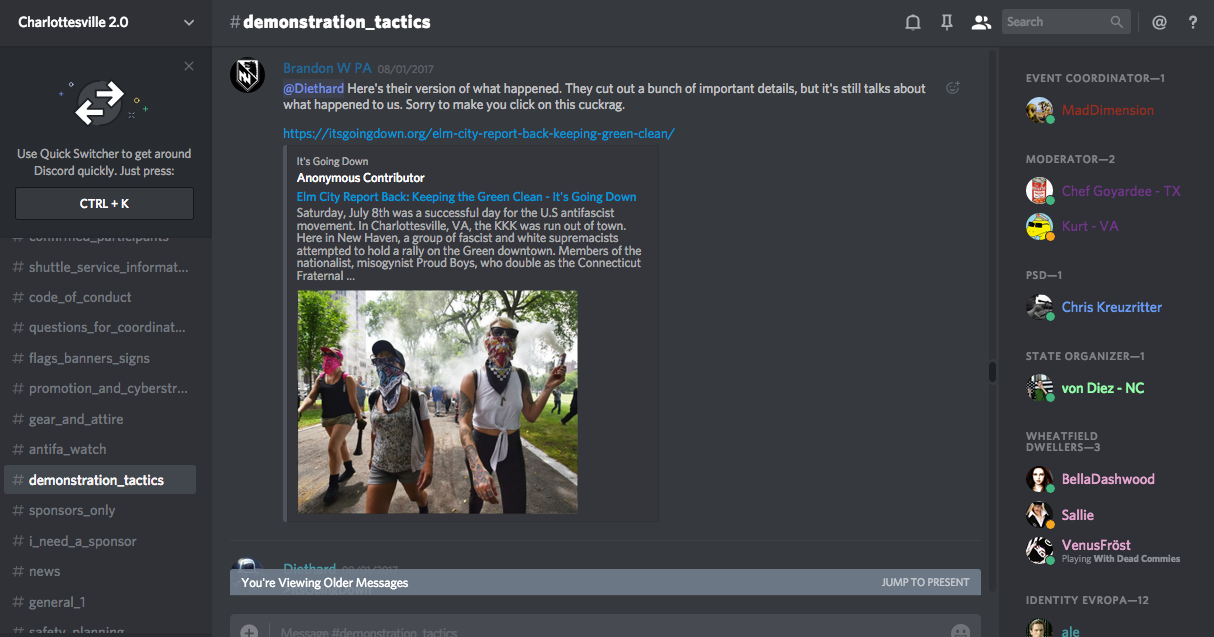Open the itsgoingdown.org article link
Image resolution: width=1214 pixels, height=637 pixels.
click(x=479, y=133)
